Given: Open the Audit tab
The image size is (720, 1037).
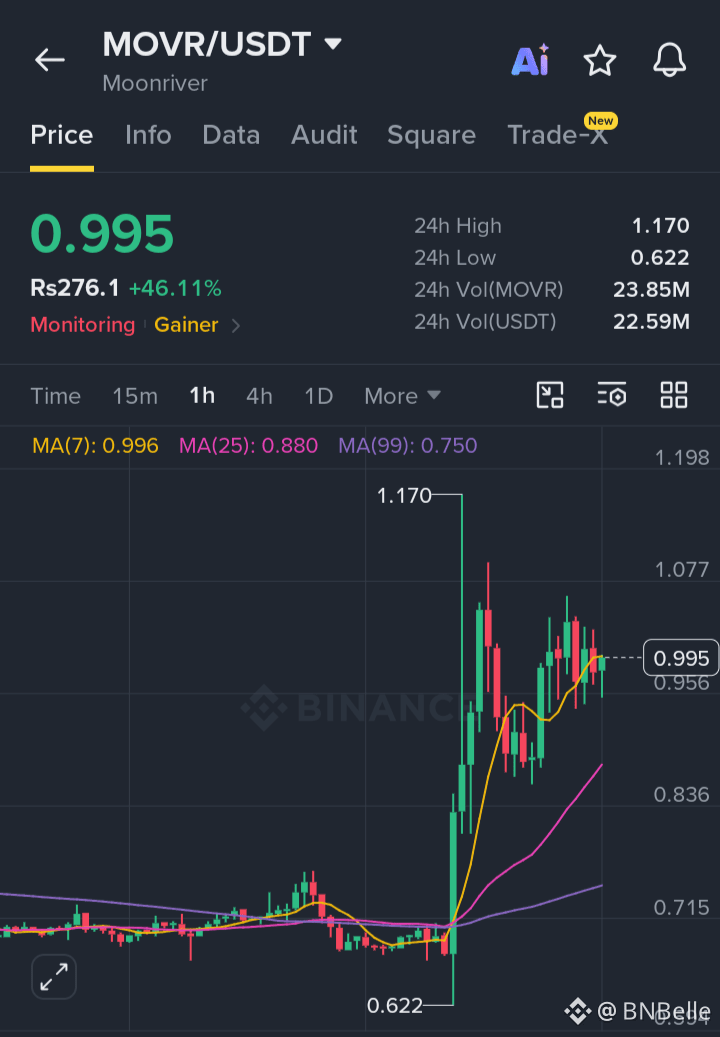Looking at the screenshot, I should [324, 135].
